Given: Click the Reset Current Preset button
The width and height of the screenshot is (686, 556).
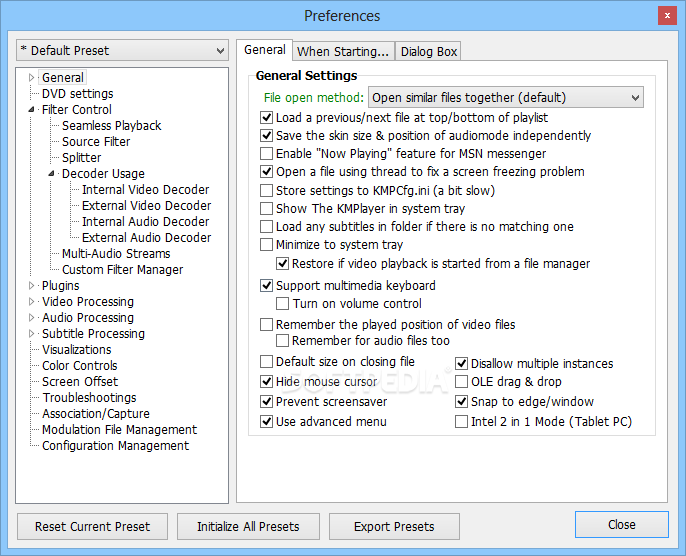Looking at the screenshot, I should [x=92, y=526].
